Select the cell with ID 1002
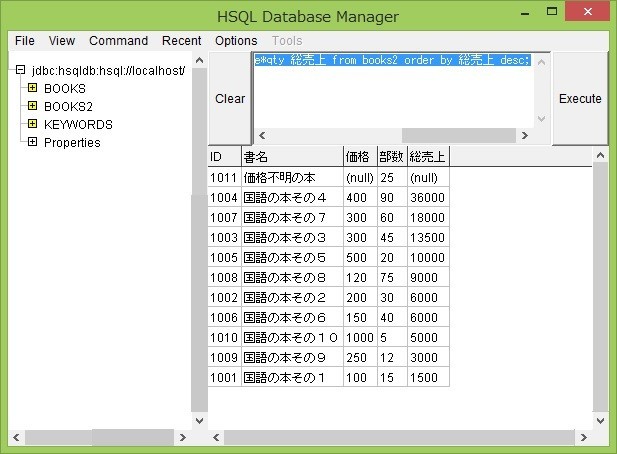 coord(224,297)
